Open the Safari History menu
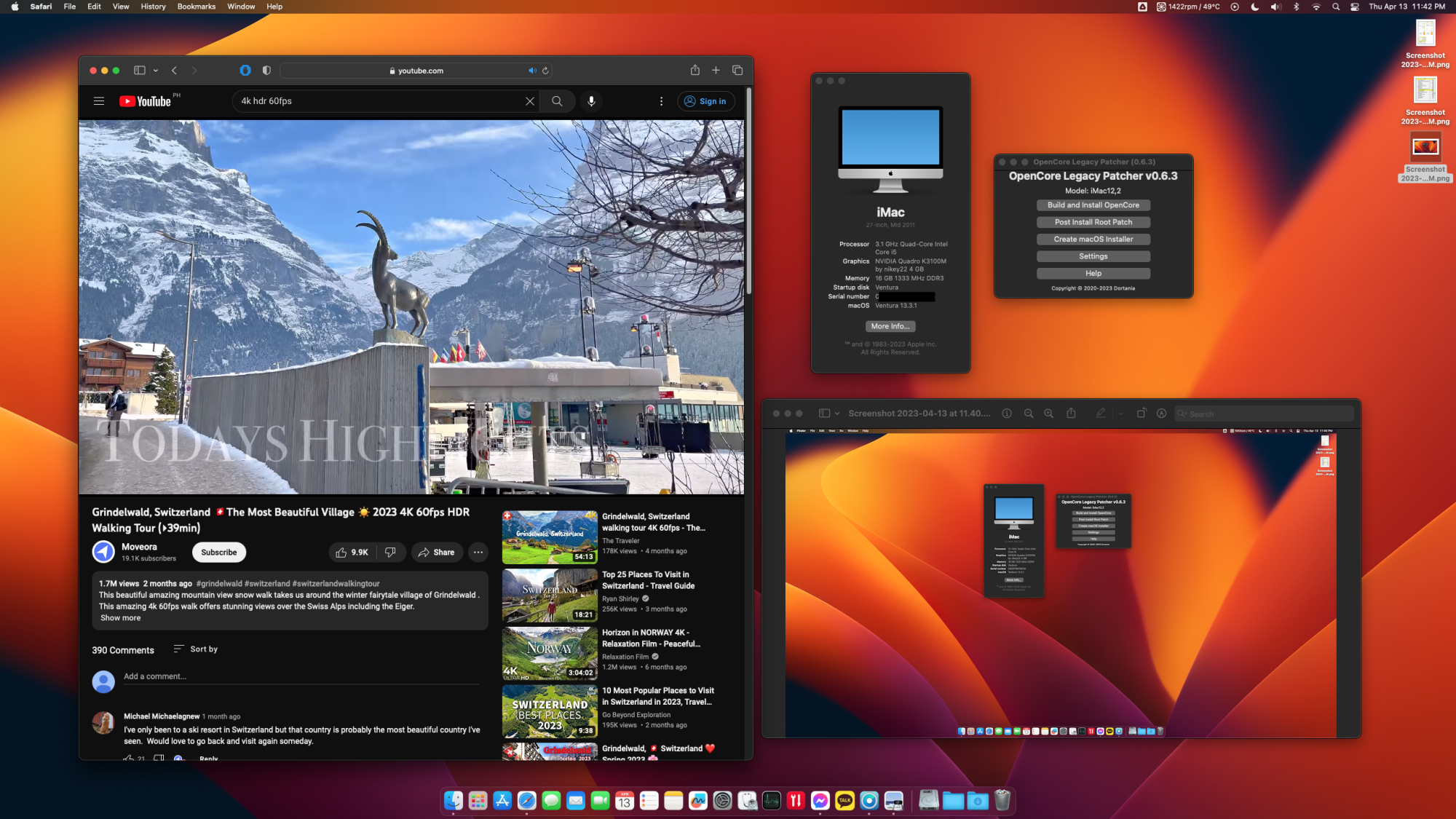1456x819 pixels. click(x=153, y=7)
